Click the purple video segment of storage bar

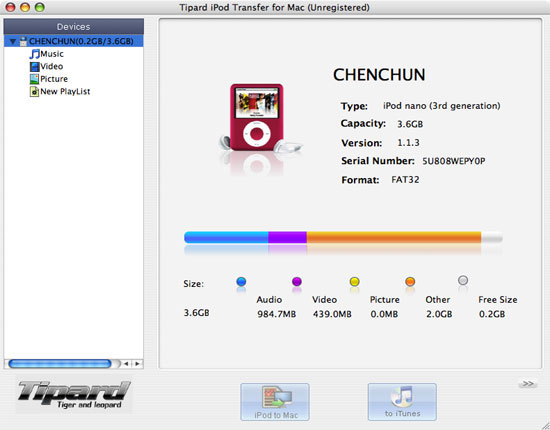(x=288, y=237)
